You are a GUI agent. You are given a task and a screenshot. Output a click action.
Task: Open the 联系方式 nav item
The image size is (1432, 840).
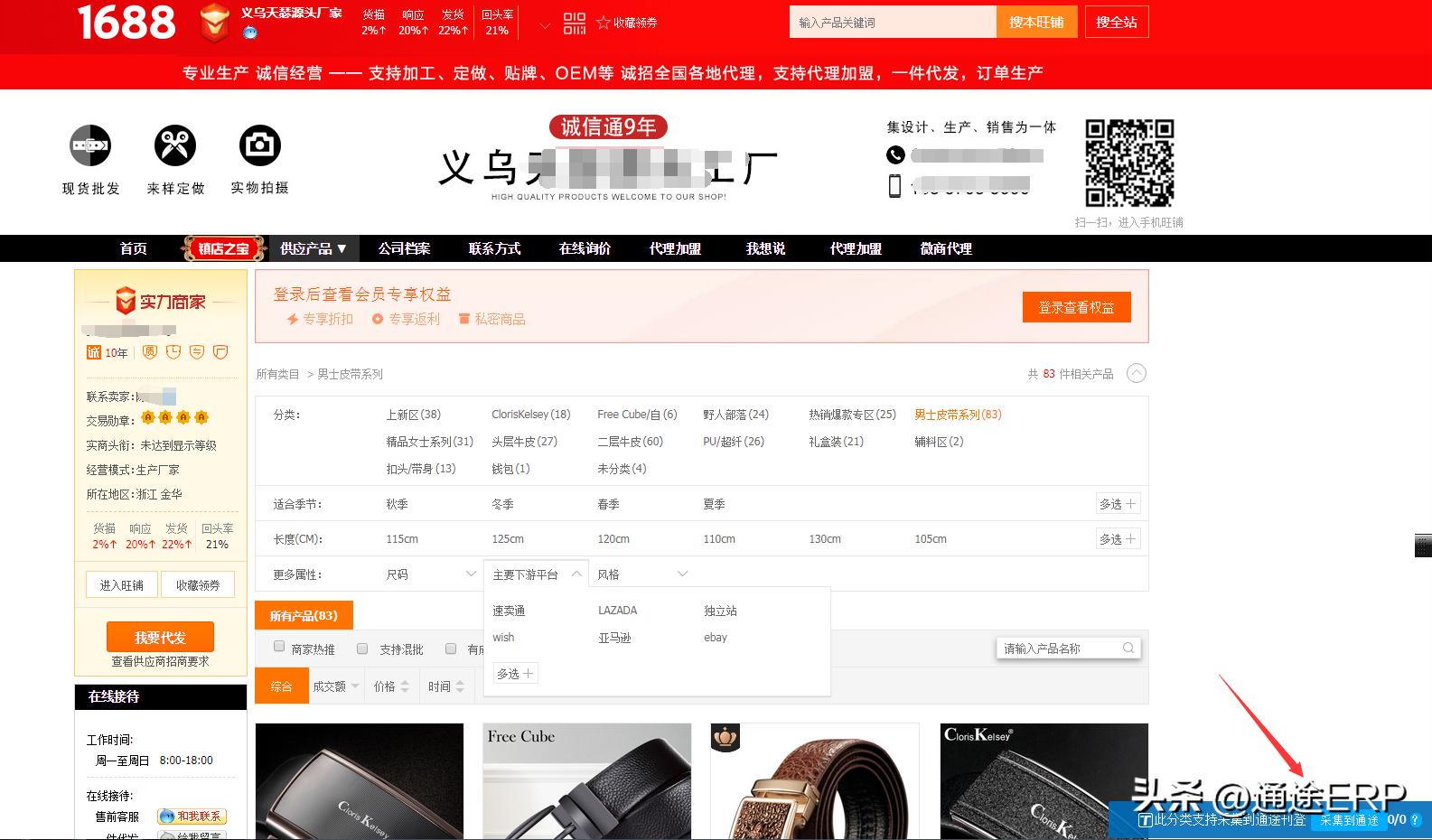coord(494,248)
